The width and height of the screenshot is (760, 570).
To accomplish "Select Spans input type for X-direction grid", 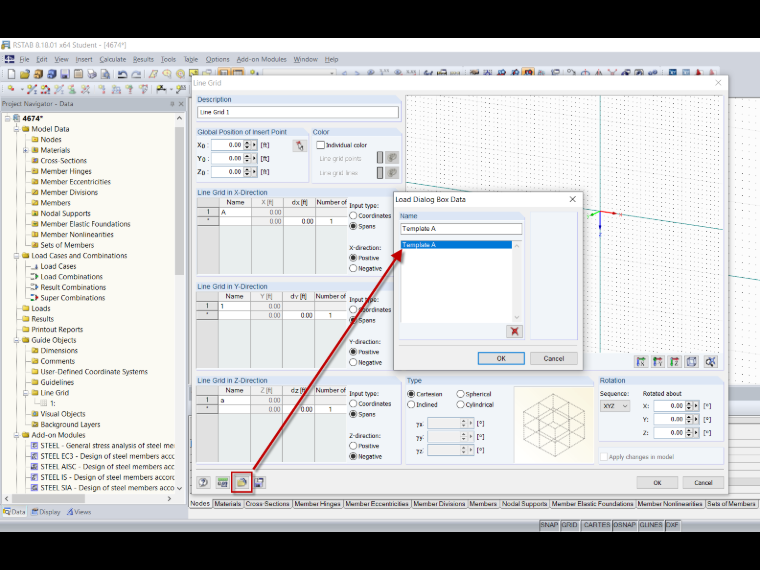I will pos(353,226).
